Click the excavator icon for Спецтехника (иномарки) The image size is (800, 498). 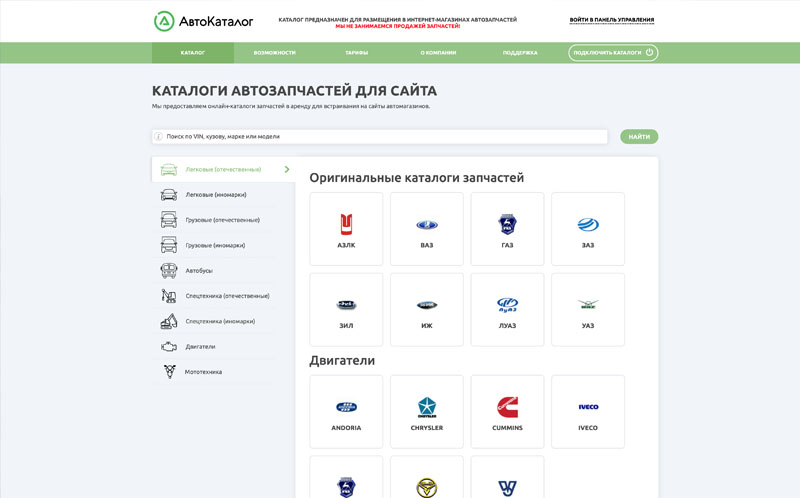(x=169, y=321)
